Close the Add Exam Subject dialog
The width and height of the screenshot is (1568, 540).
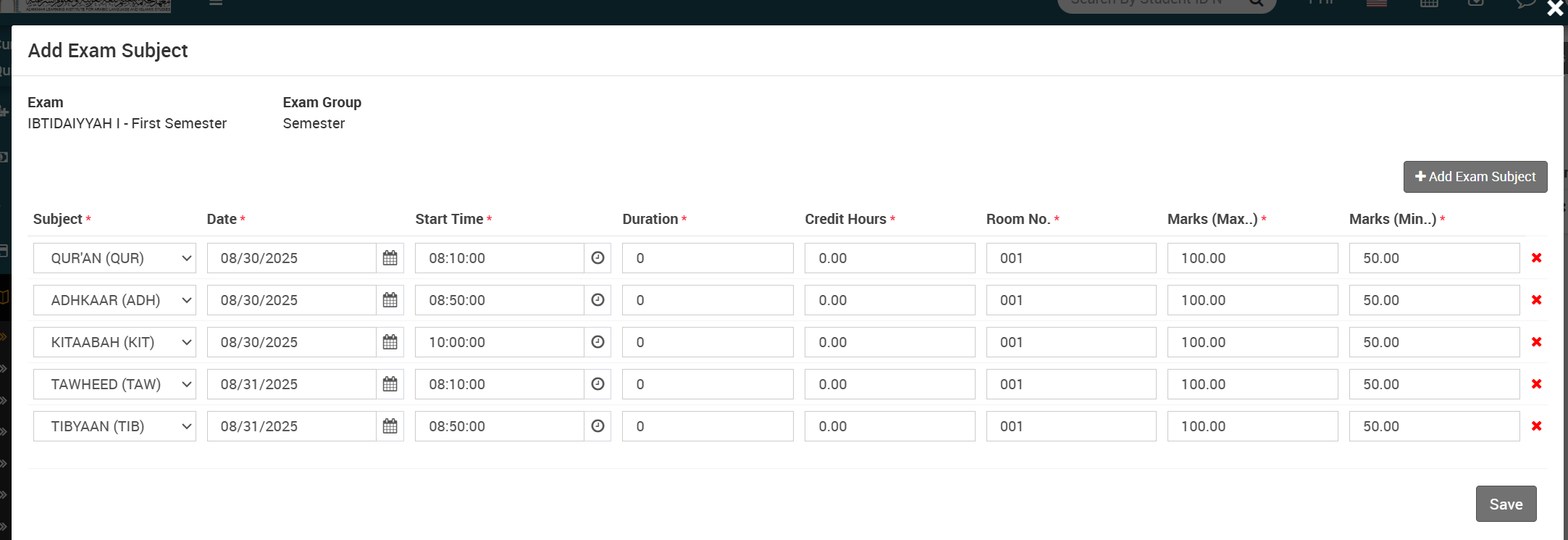point(1554,9)
